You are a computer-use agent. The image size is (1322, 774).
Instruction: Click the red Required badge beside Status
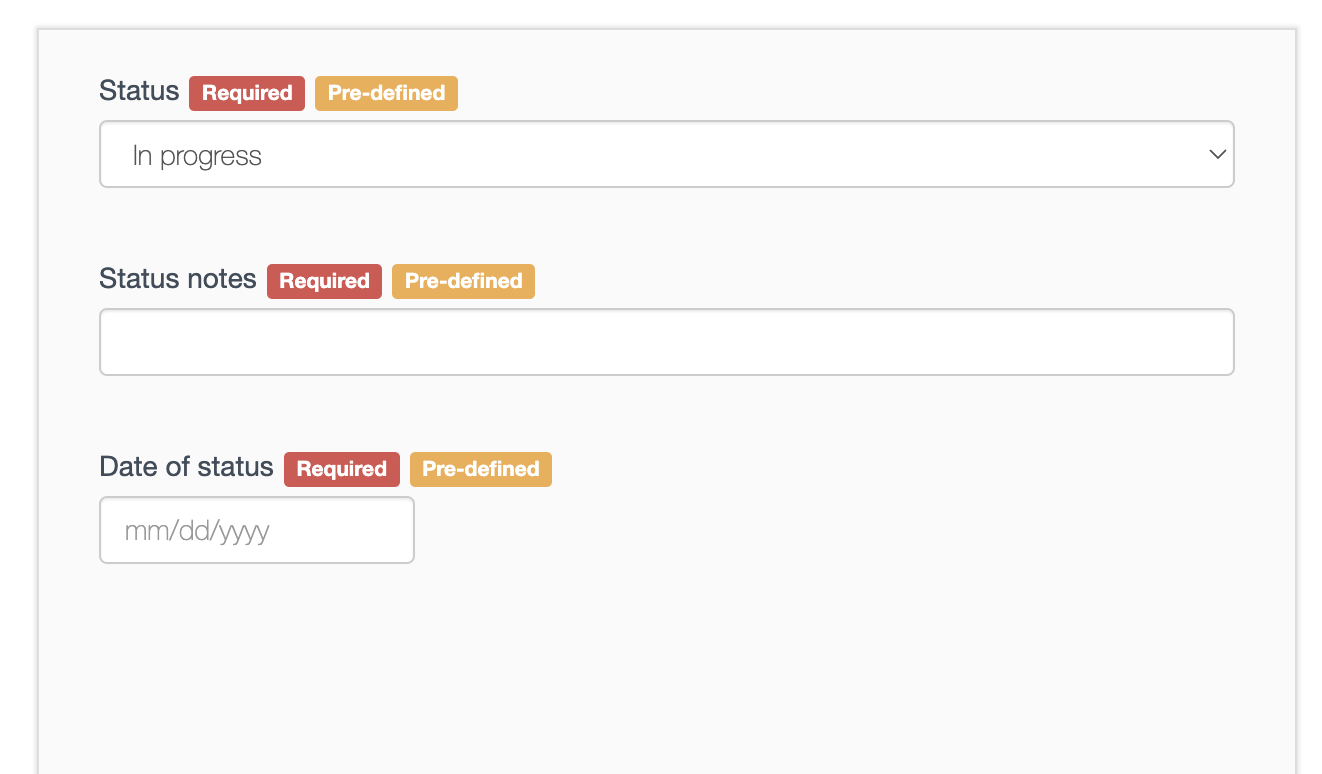click(247, 93)
